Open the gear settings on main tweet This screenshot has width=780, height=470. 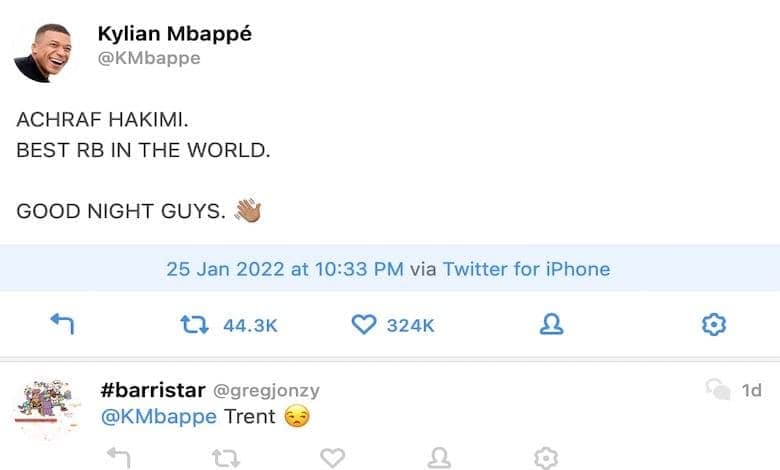(714, 324)
